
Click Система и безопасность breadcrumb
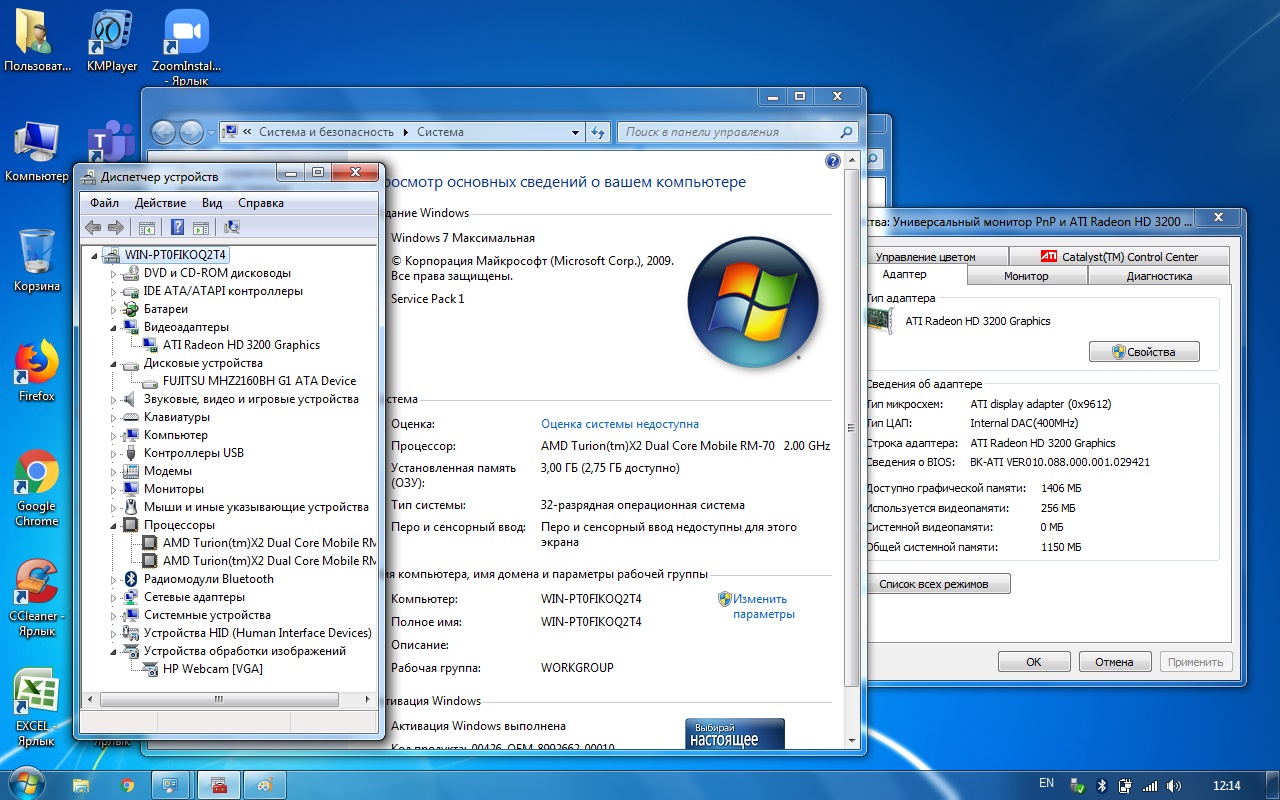point(326,132)
